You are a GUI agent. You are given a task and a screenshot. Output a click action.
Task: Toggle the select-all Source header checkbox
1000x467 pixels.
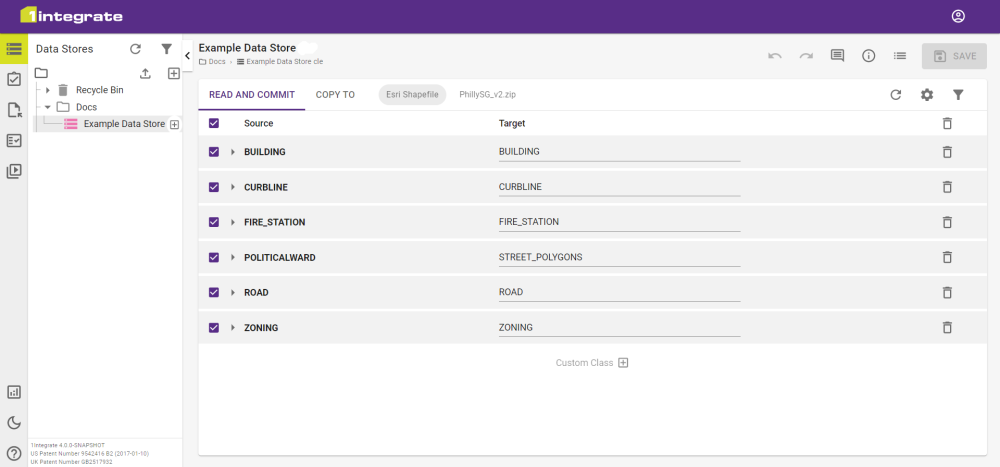point(214,123)
